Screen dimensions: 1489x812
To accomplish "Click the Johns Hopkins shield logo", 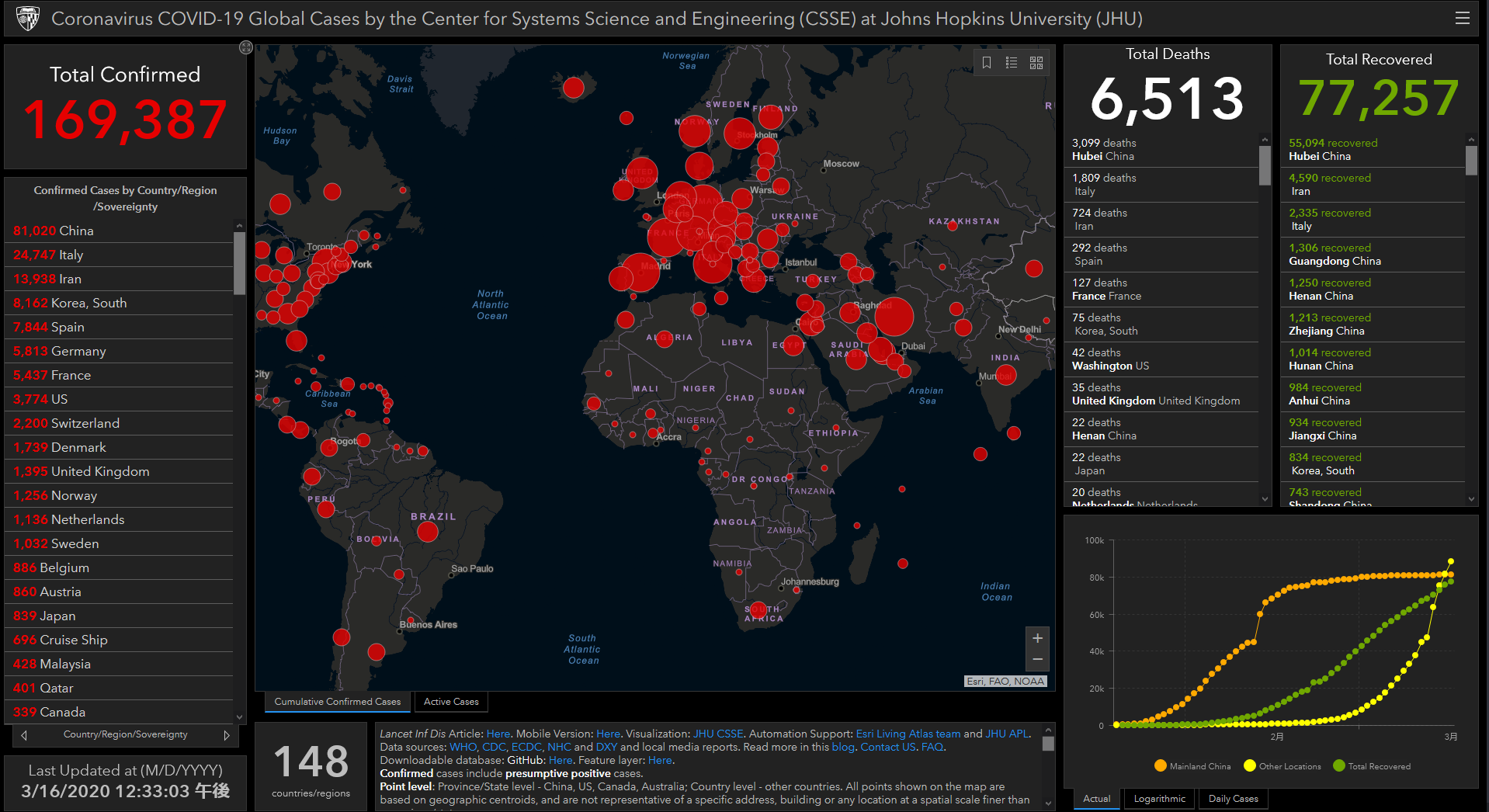I will 28,18.
